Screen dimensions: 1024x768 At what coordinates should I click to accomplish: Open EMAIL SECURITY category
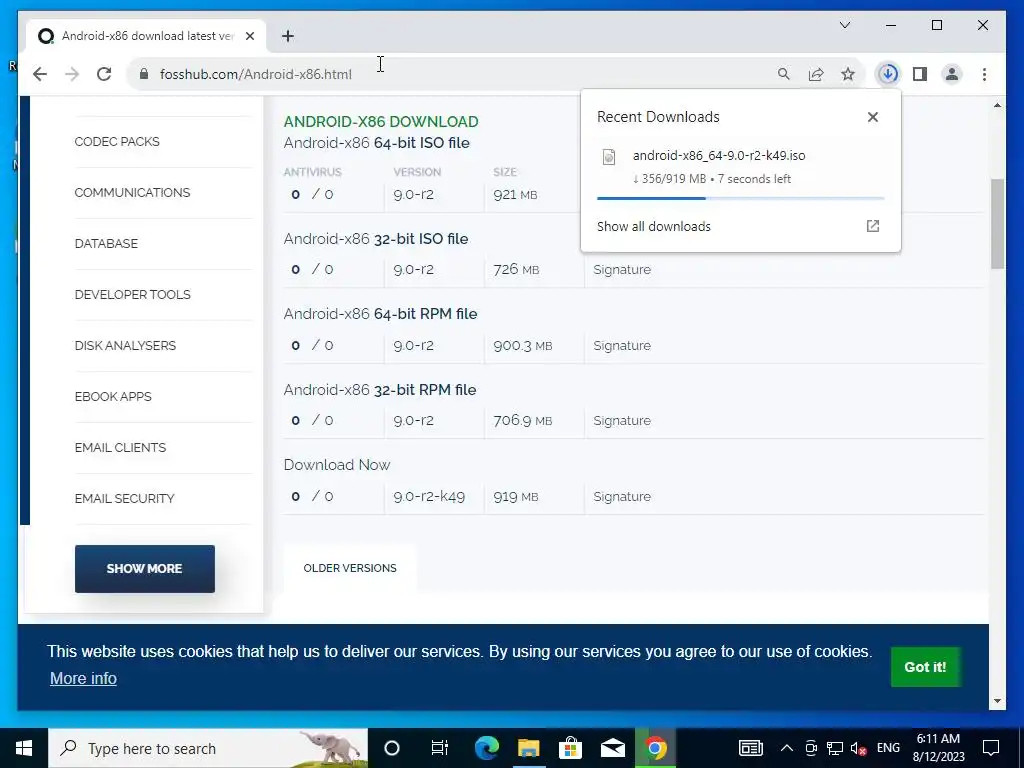tap(125, 498)
